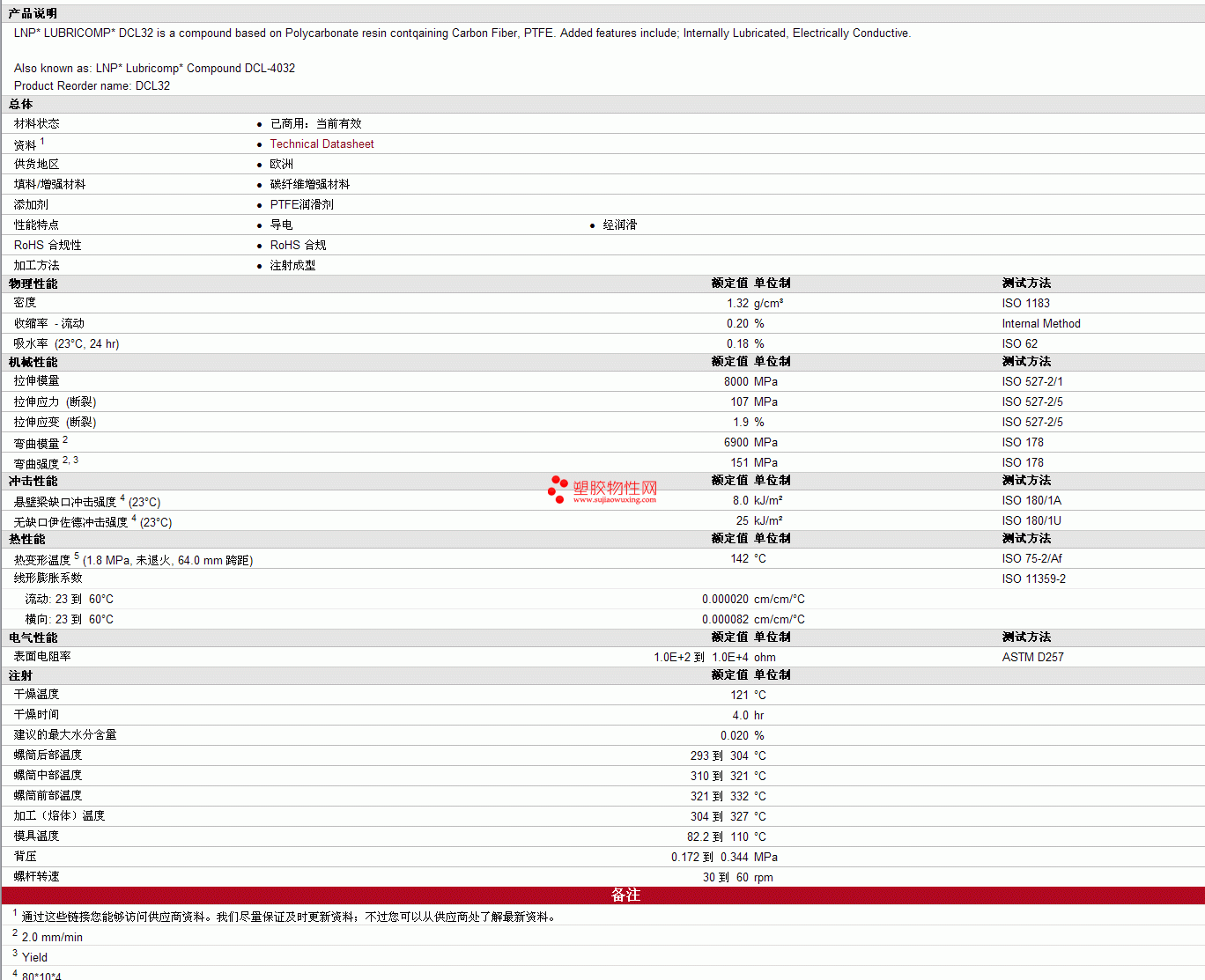
Task: Click the ISO 75-2/Af test method
Action: (x=1032, y=558)
